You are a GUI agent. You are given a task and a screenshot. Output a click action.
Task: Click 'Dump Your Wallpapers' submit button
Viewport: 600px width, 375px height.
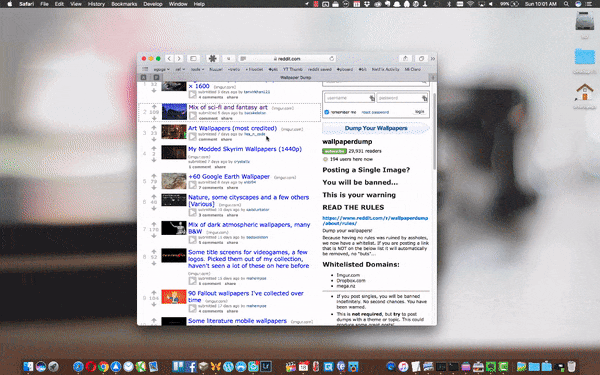[376, 128]
